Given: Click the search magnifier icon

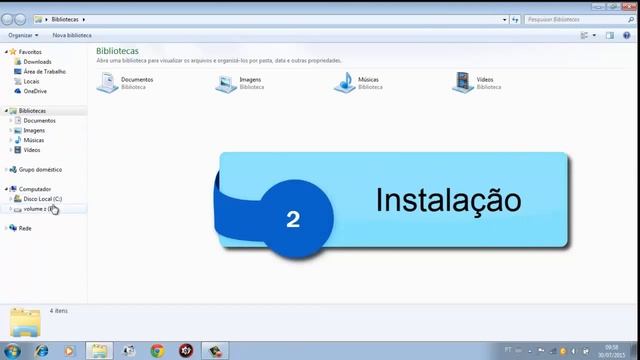Looking at the screenshot, I should point(631,19).
